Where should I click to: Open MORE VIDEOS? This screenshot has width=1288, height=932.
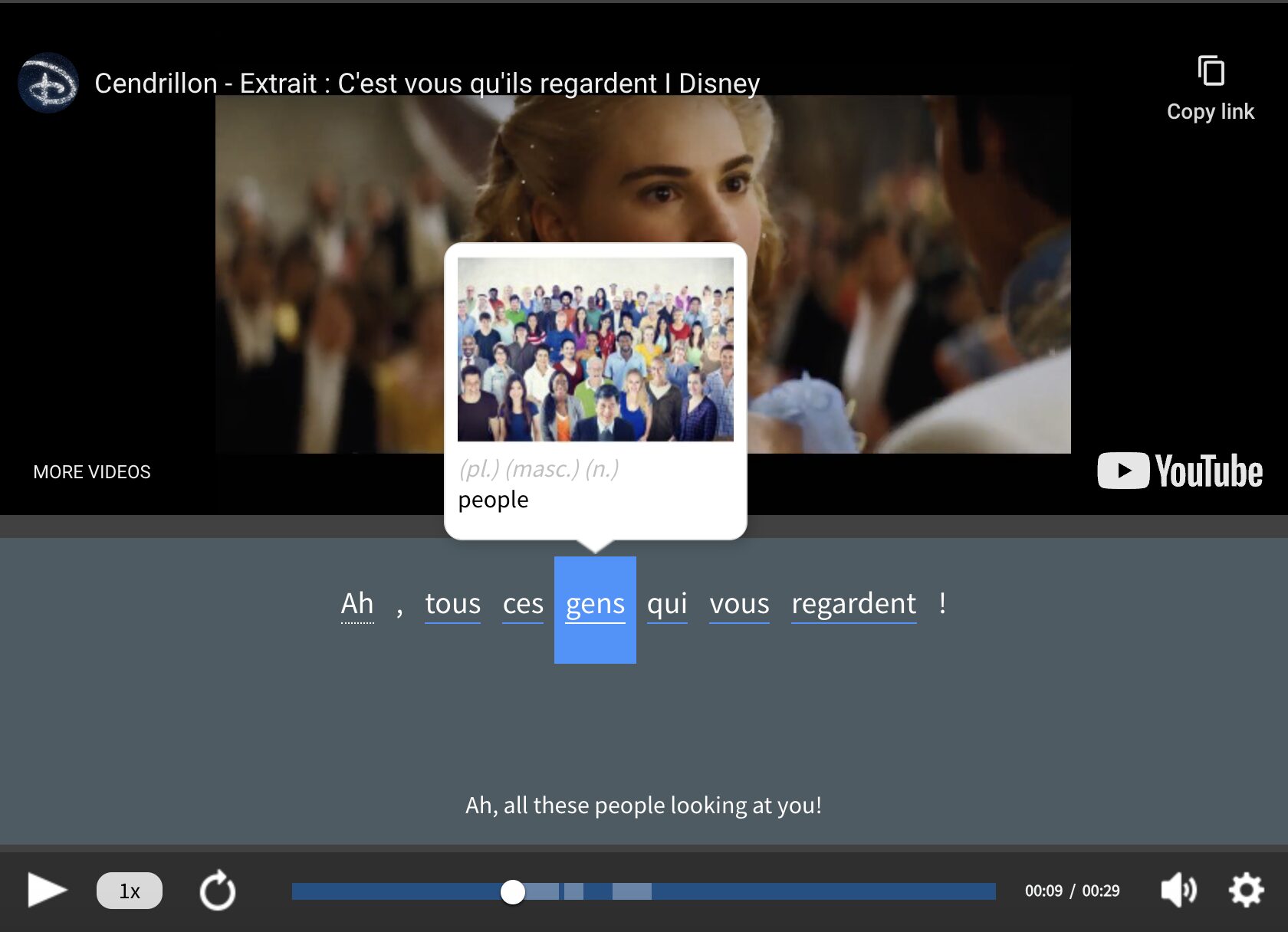(91, 471)
